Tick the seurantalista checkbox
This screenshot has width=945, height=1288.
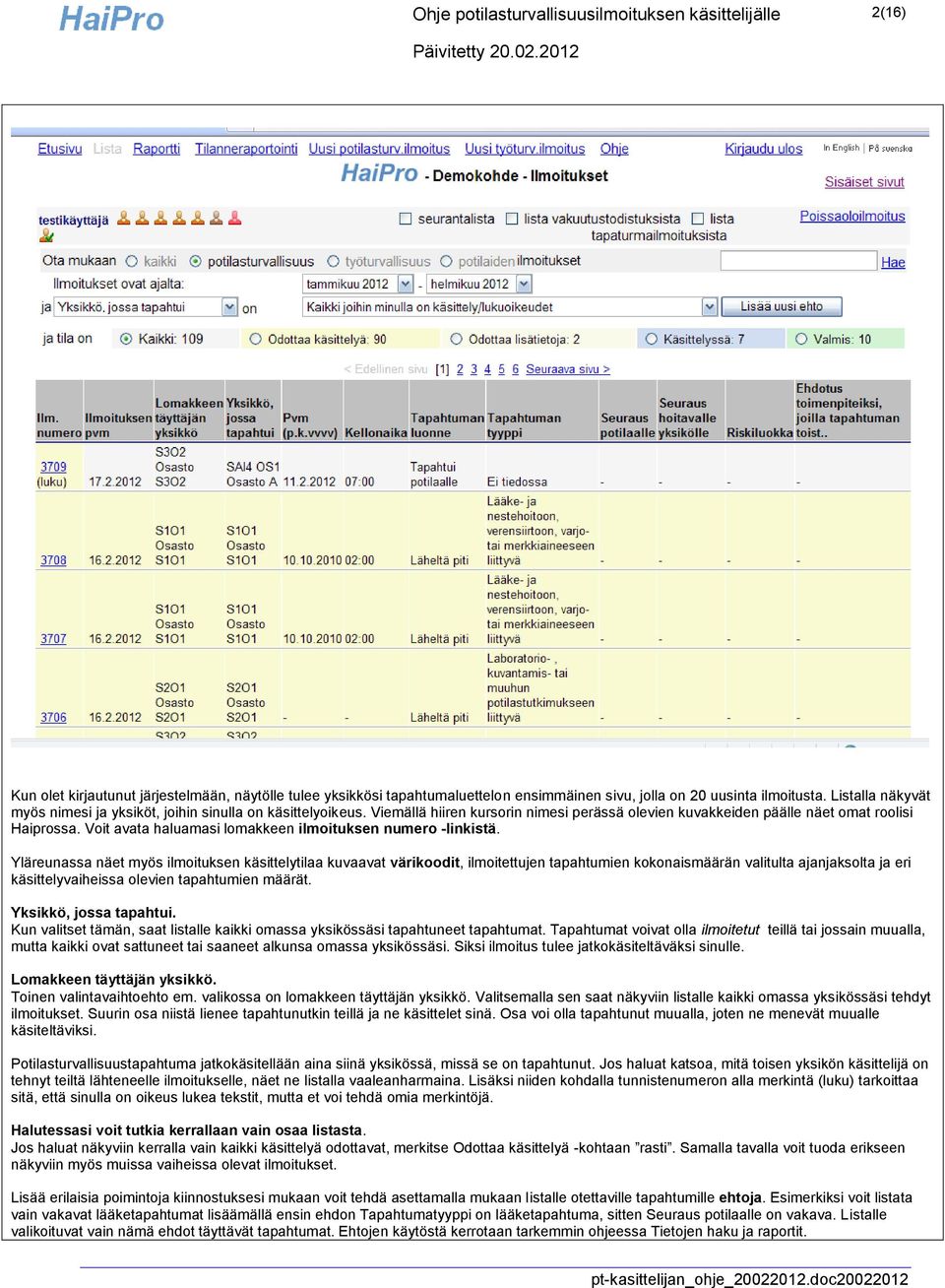[406, 219]
